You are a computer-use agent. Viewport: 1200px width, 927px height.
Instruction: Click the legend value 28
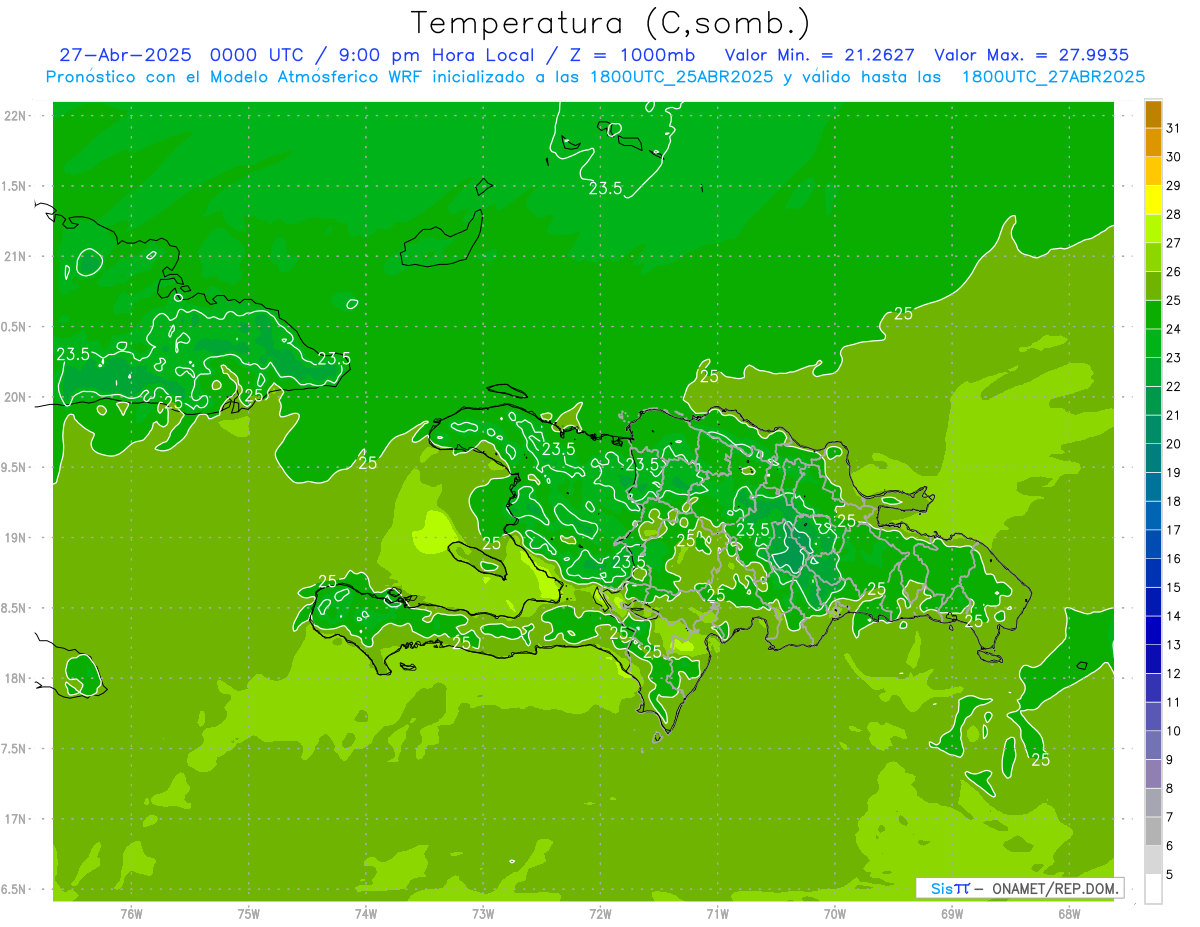click(1173, 214)
